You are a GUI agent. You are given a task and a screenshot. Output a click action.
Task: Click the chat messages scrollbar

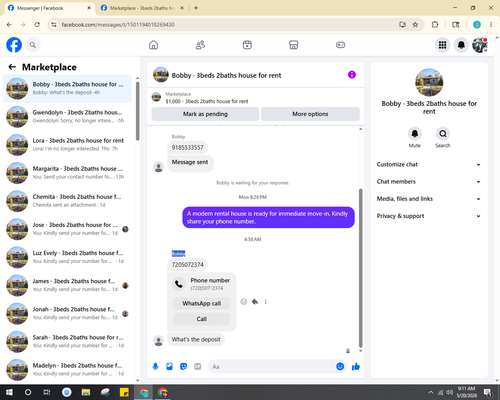point(360,268)
